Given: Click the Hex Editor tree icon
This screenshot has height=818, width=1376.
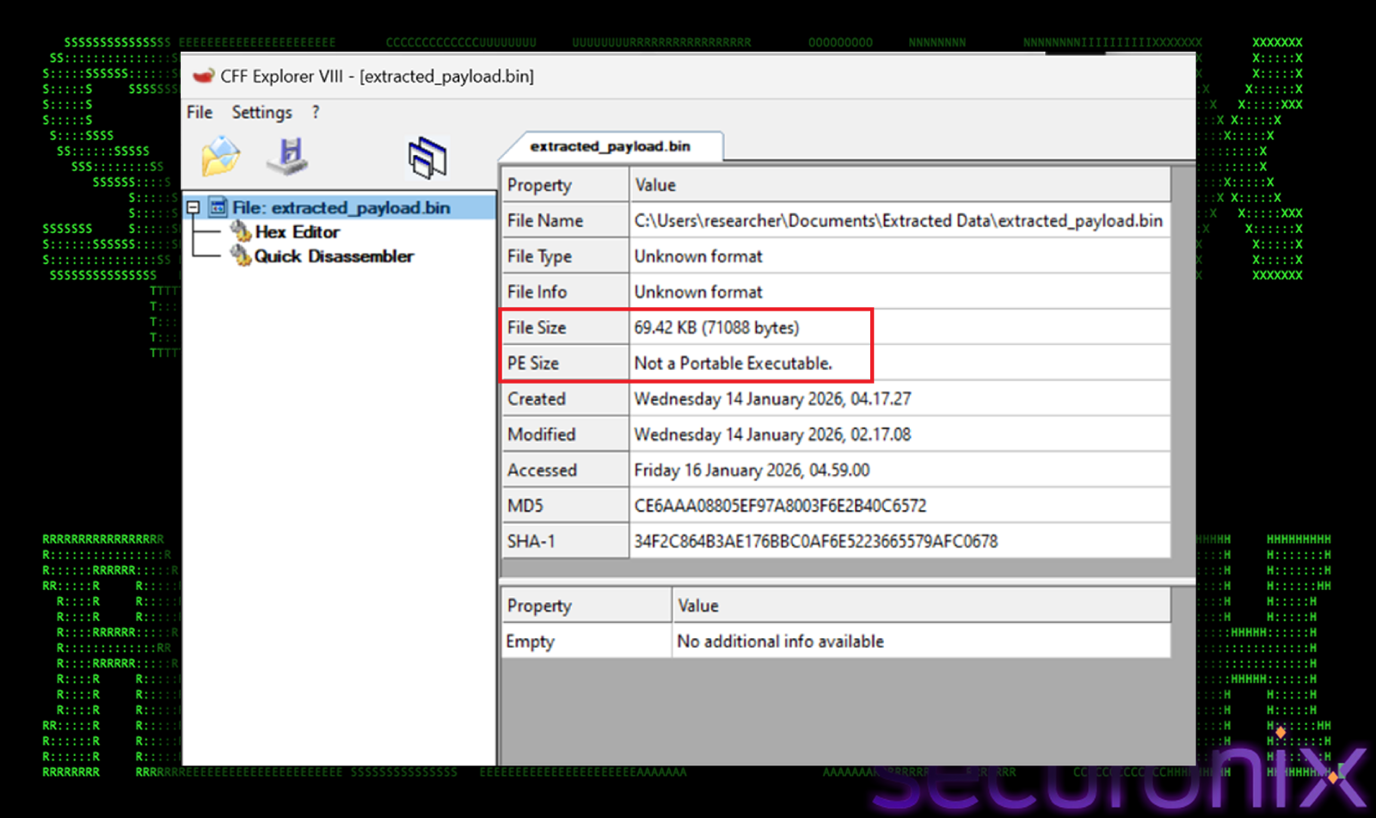Looking at the screenshot, I should coord(240,232).
